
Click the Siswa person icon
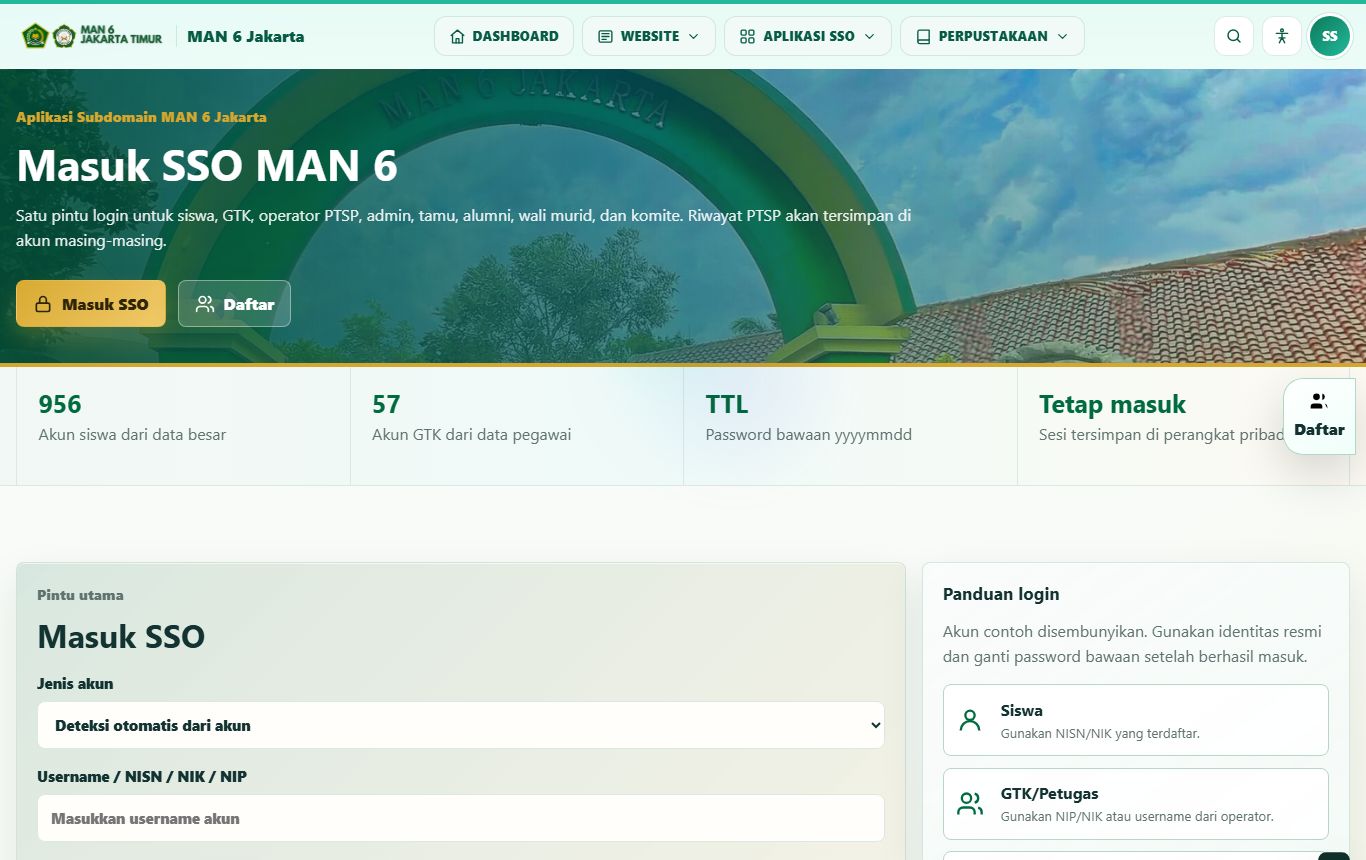(970, 720)
